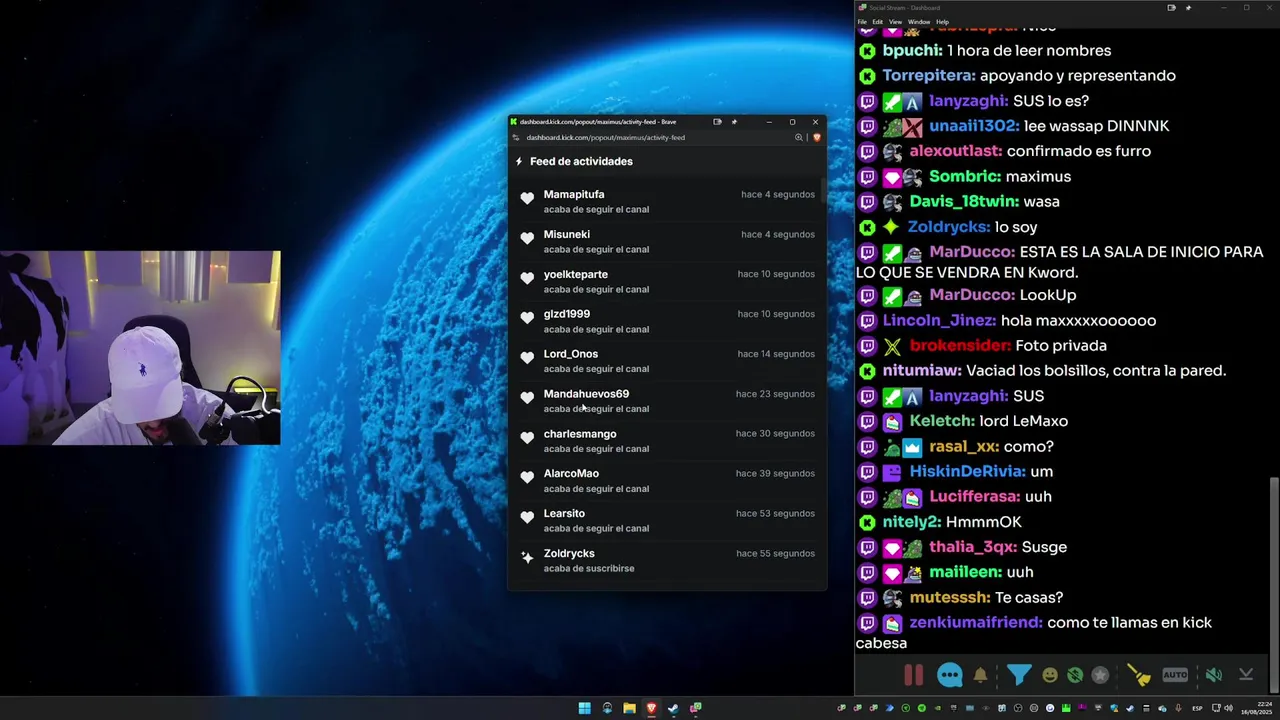Click the system volume icon in tray

click(1228, 708)
